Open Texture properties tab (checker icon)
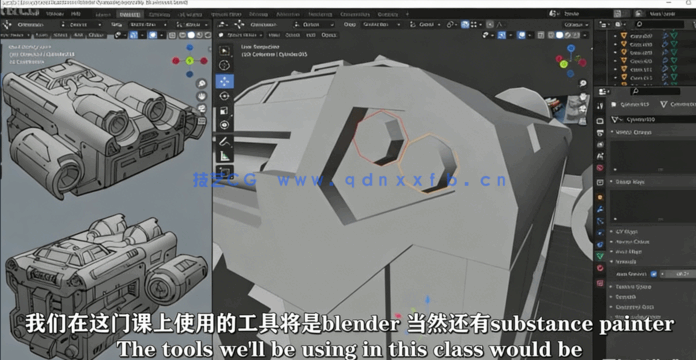The image size is (696, 360). click(x=600, y=283)
